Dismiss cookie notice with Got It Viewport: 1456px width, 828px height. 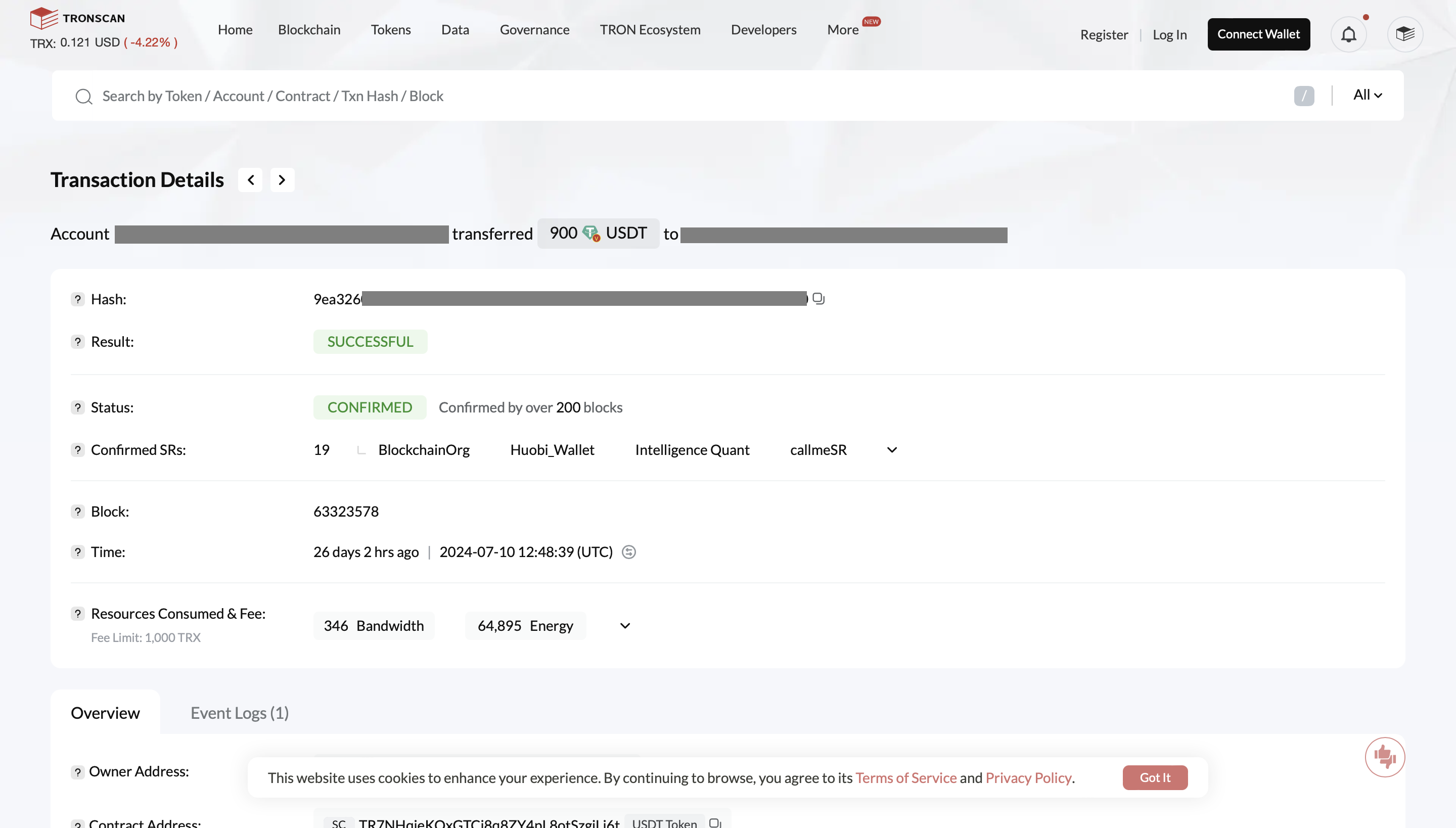click(x=1155, y=777)
